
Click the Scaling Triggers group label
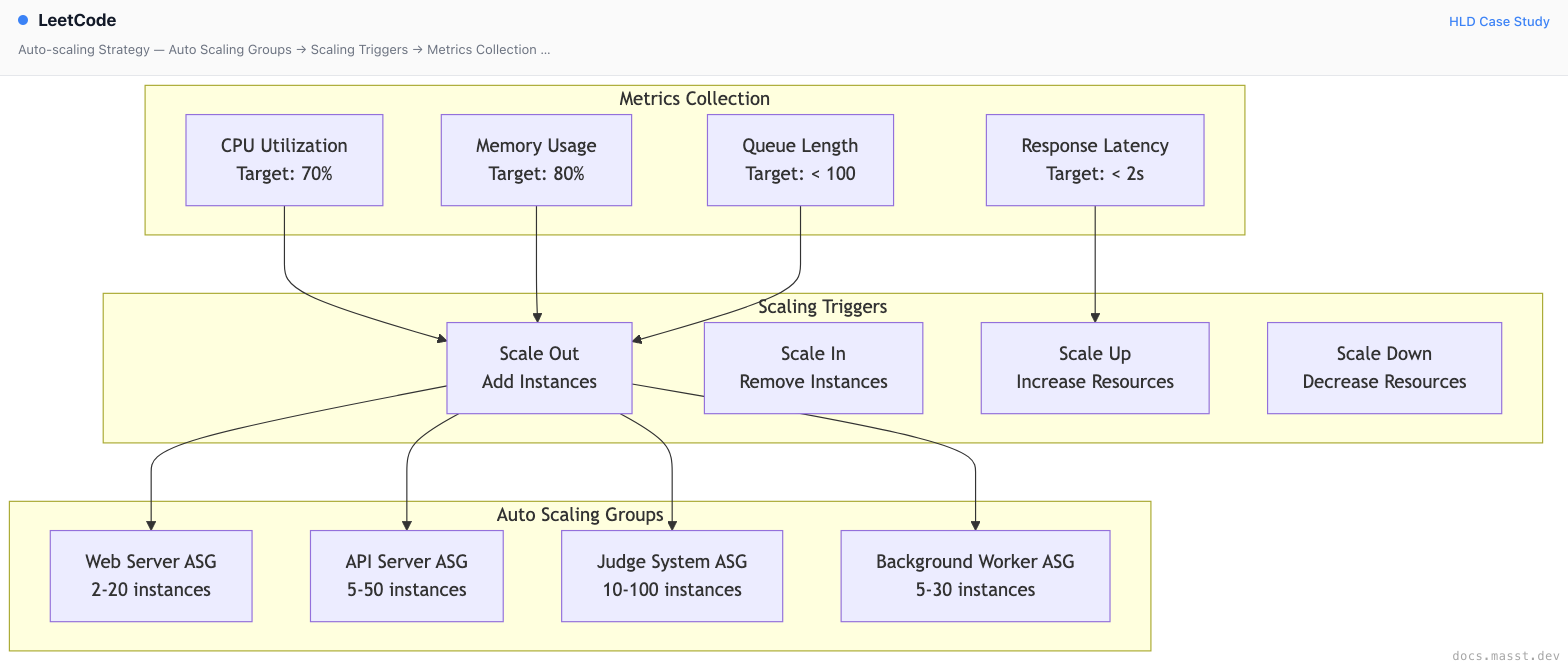[822, 307]
